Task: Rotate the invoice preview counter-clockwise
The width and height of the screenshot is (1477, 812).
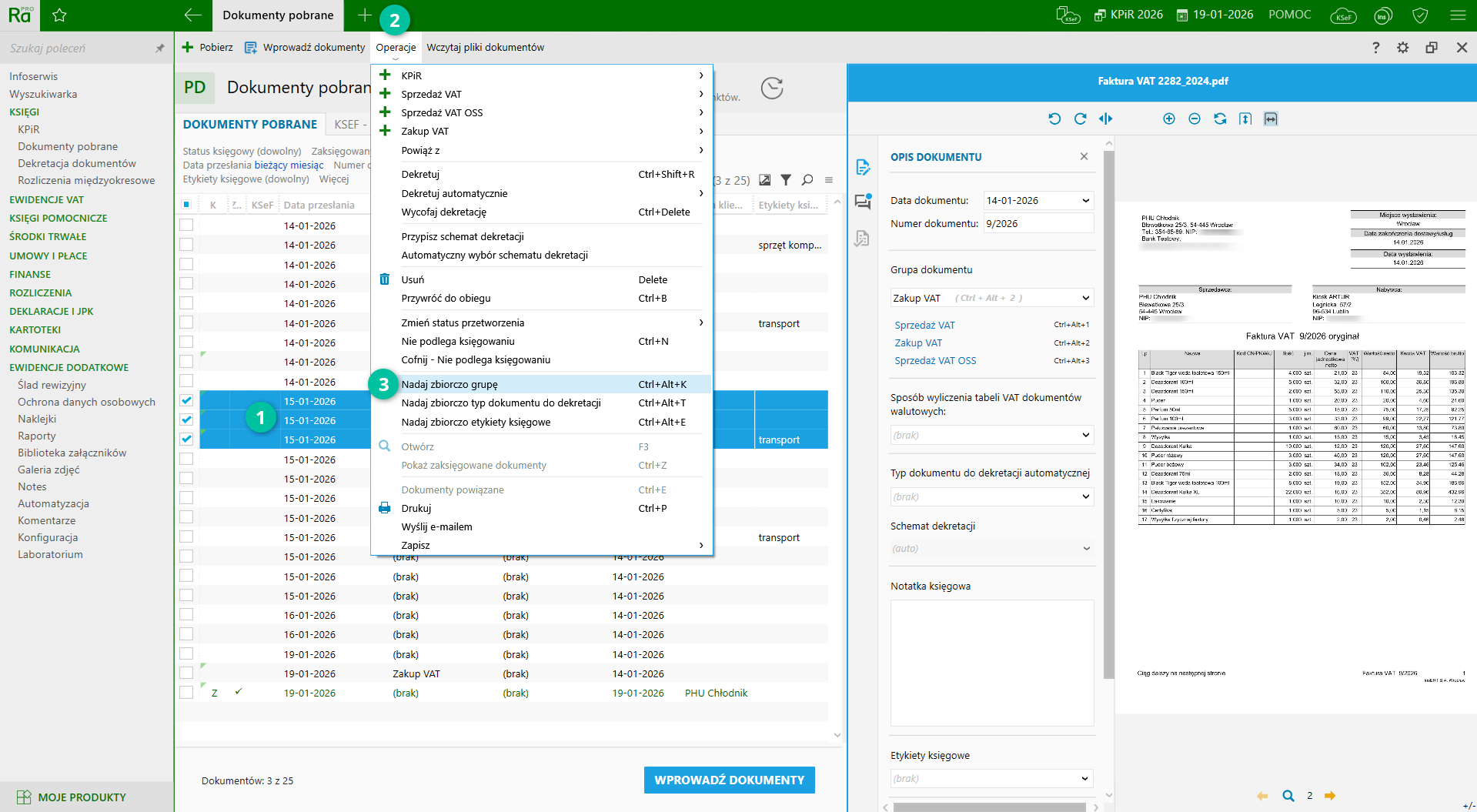Action: pos(1054,119)
